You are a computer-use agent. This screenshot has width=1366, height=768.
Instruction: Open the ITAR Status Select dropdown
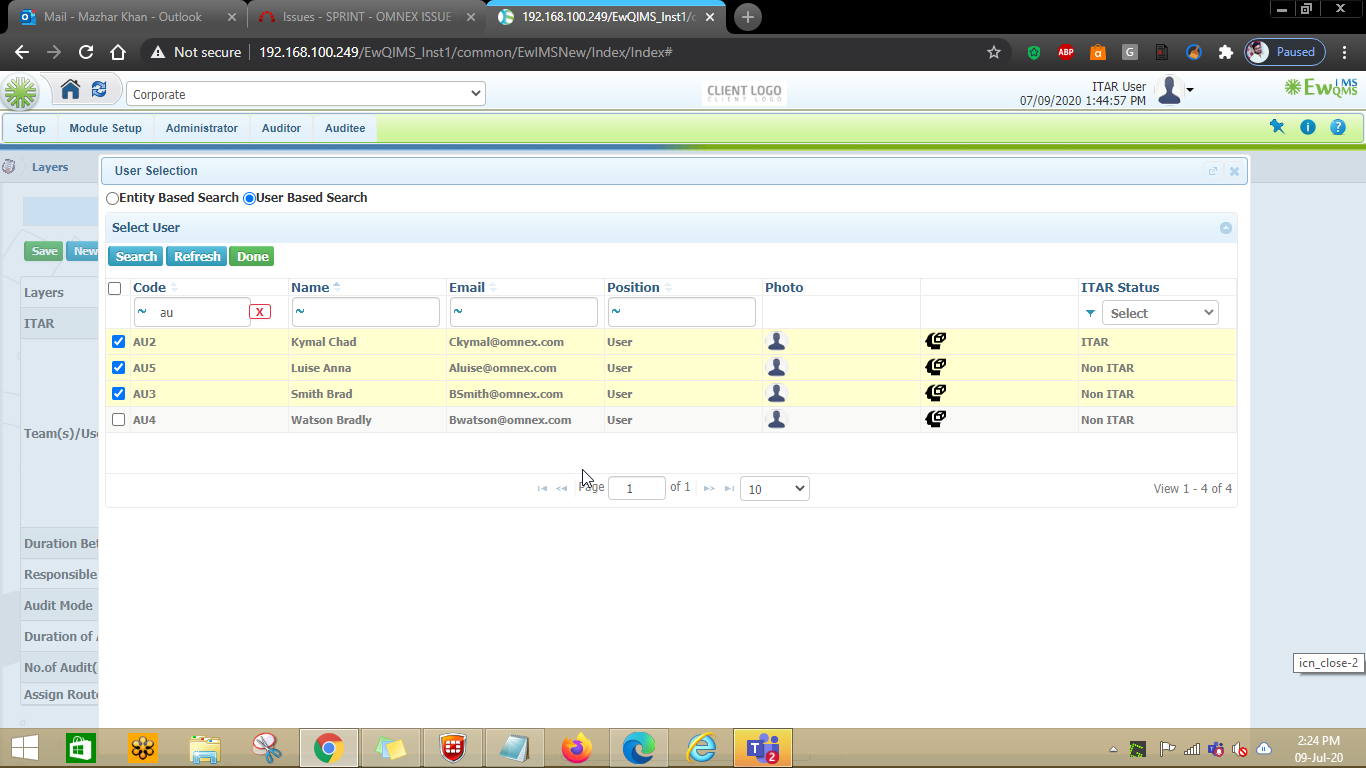click(1160, 313)
